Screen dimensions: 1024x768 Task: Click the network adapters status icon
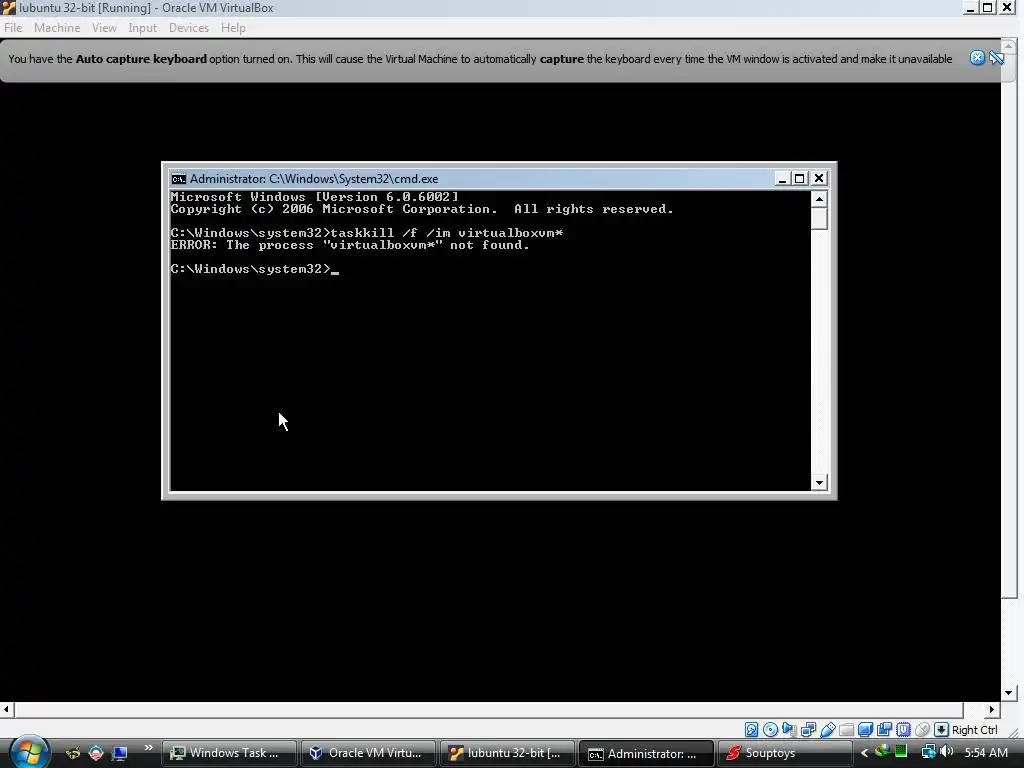(x=808, y=729)
